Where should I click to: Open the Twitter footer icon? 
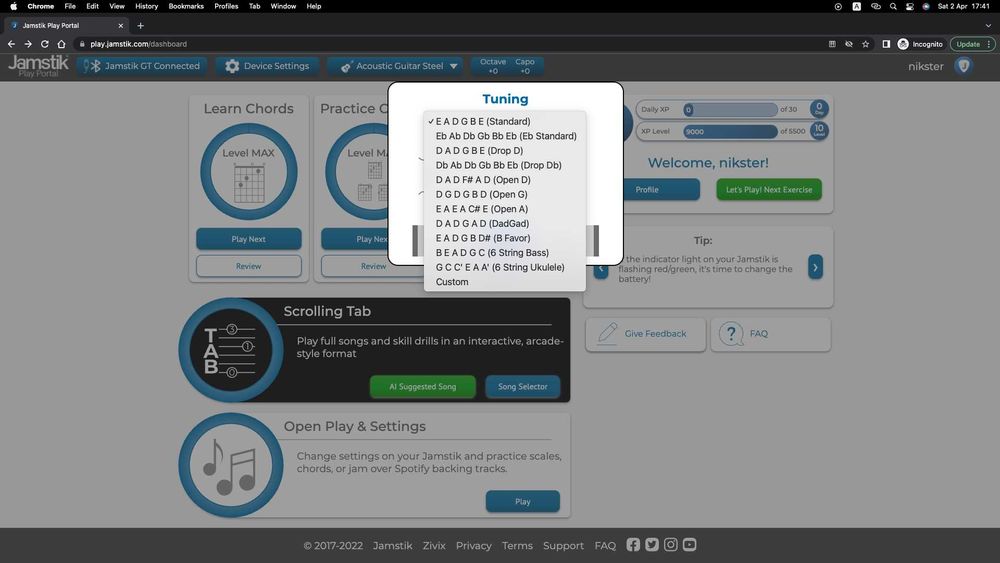click(651, 545)
